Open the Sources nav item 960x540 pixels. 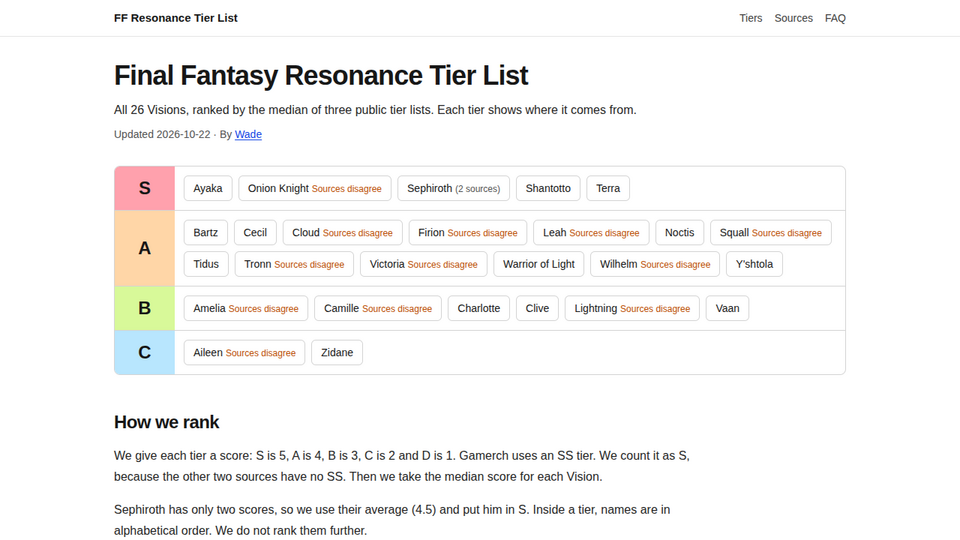coord(793,18)
